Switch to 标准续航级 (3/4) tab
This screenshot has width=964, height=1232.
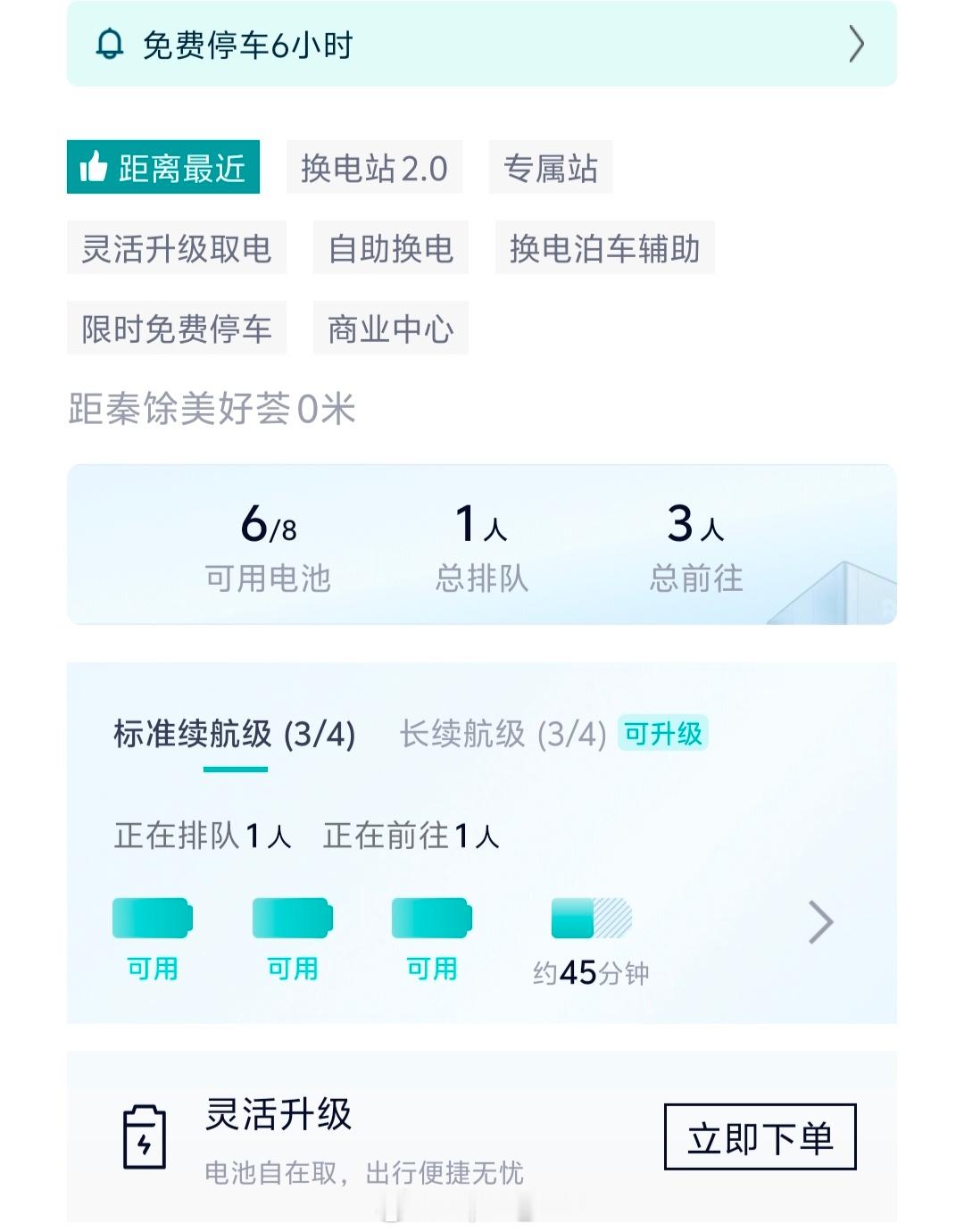(235, 735)
